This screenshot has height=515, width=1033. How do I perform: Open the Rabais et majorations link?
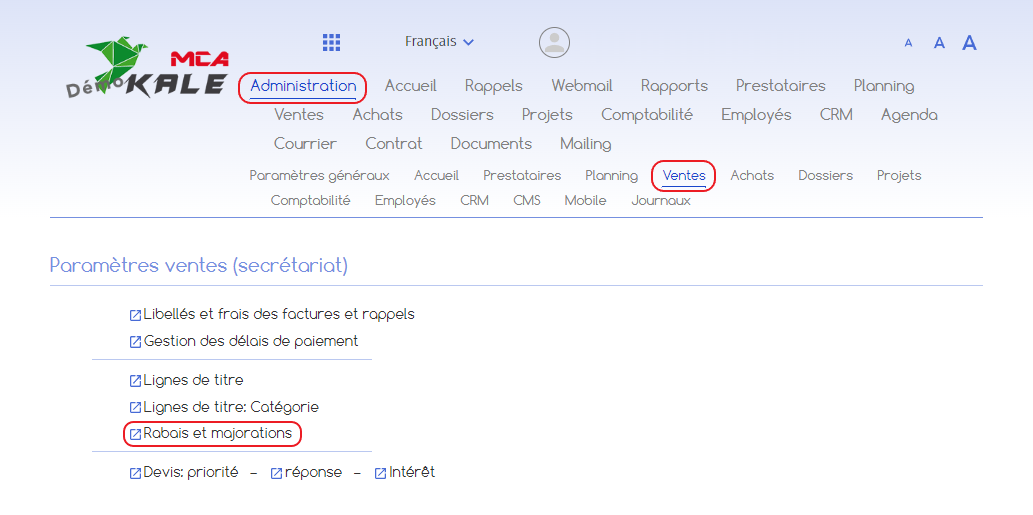217,433
